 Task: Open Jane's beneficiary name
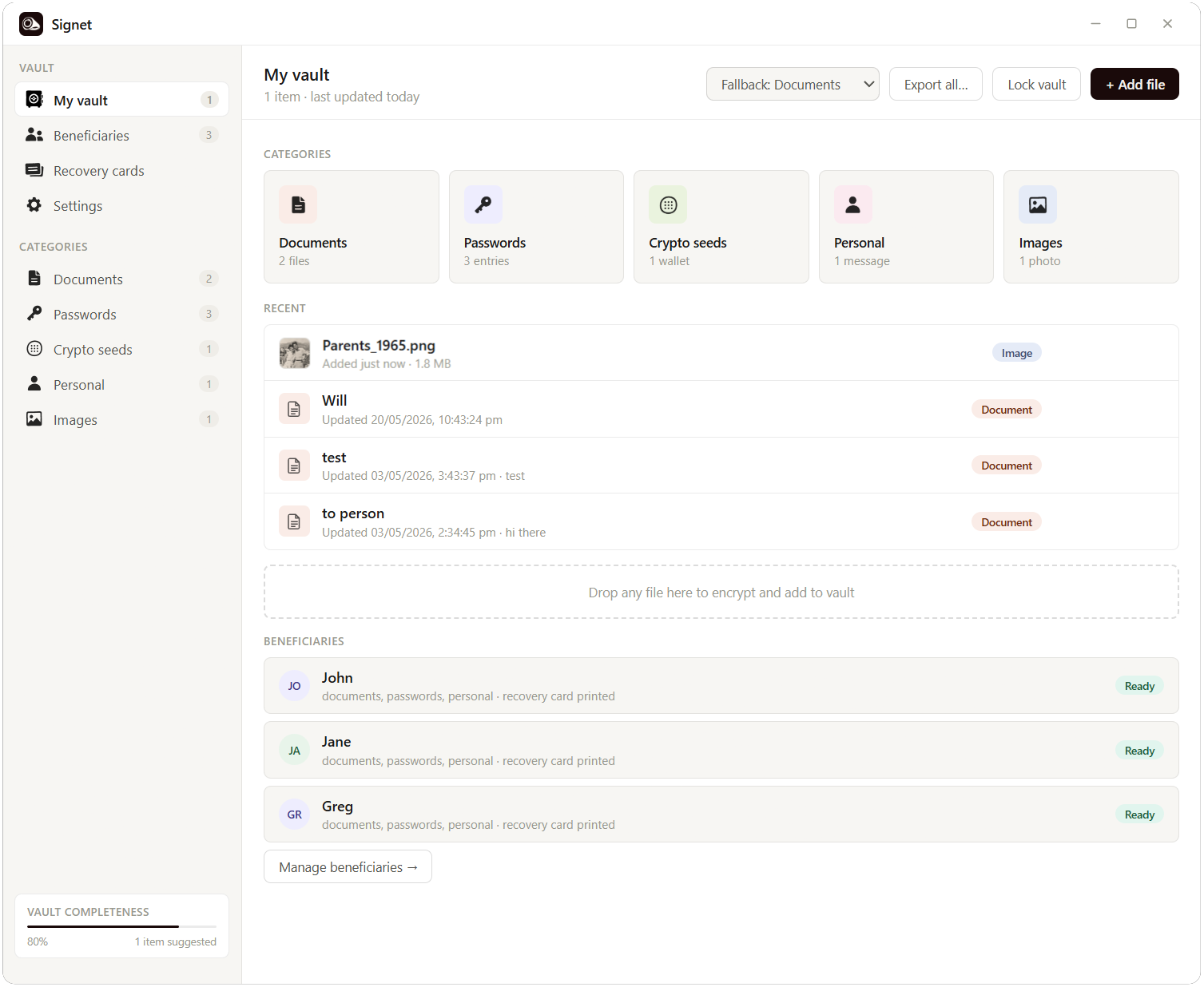click(336, 742)
